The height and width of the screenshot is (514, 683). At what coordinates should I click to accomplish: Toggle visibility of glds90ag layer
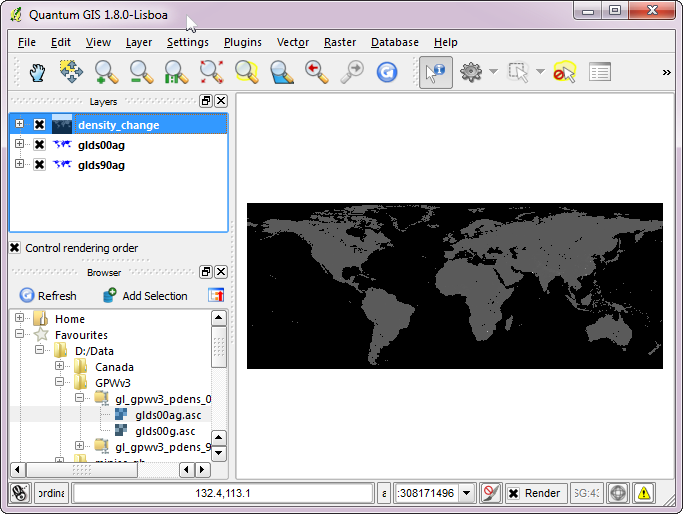(x=39, y=165)
